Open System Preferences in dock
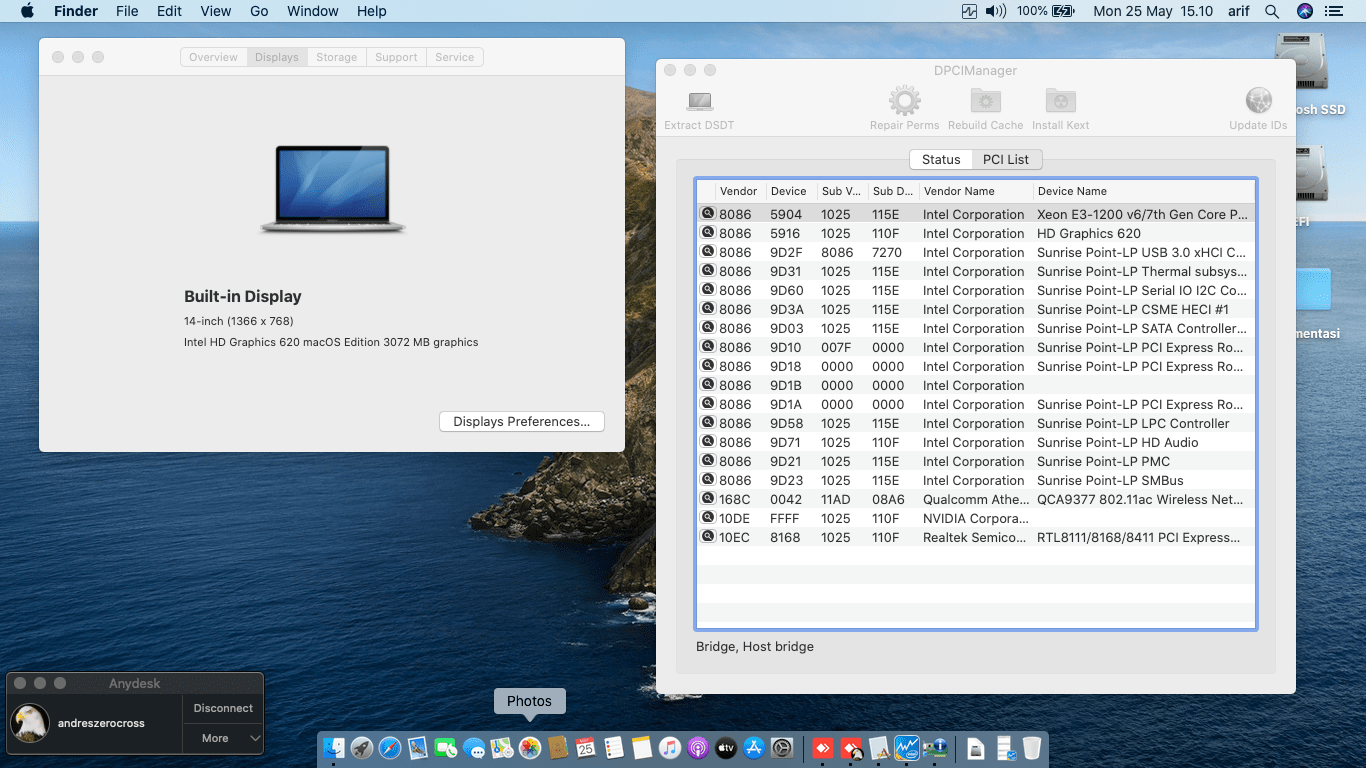This screenshot has height=768, width=1366. [783, 748]
